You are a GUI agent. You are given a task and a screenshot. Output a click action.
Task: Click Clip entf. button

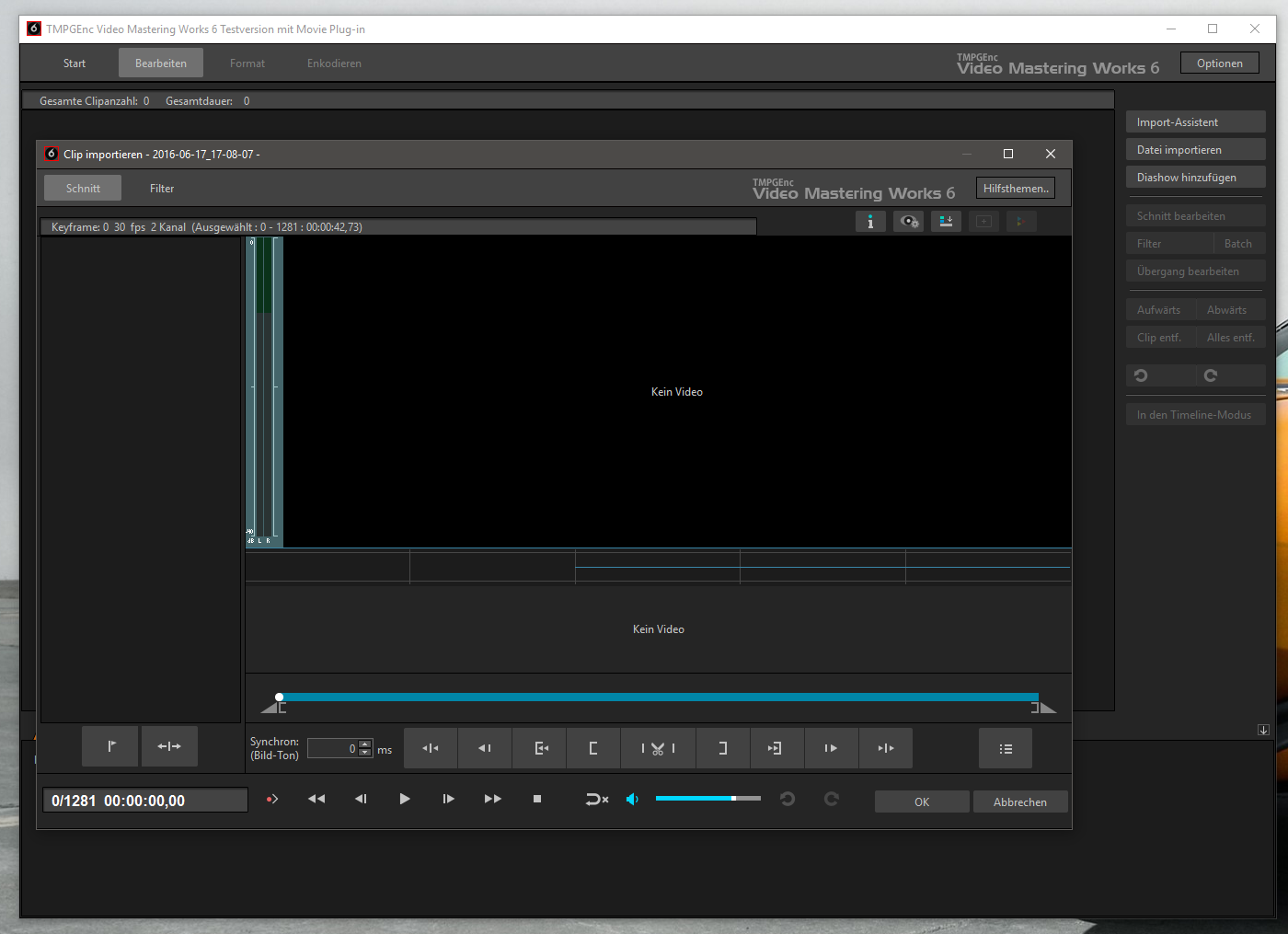tap(1159, 338)
